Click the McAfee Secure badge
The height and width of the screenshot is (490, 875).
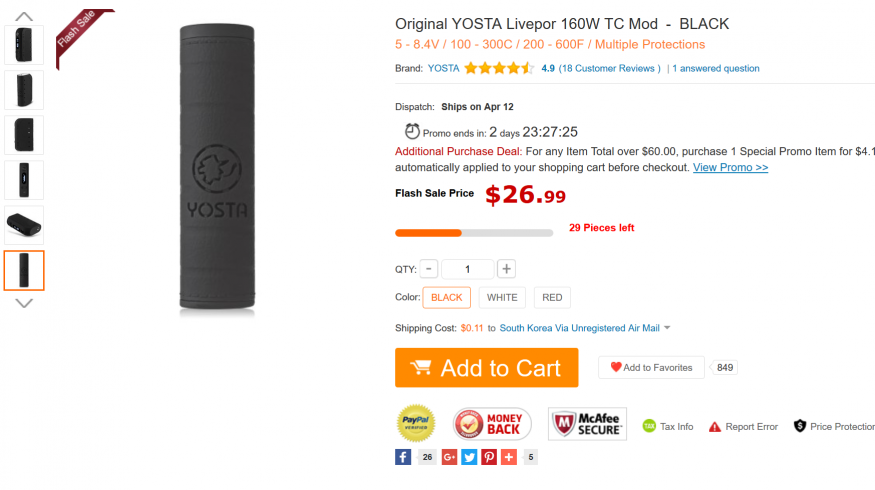587,424
